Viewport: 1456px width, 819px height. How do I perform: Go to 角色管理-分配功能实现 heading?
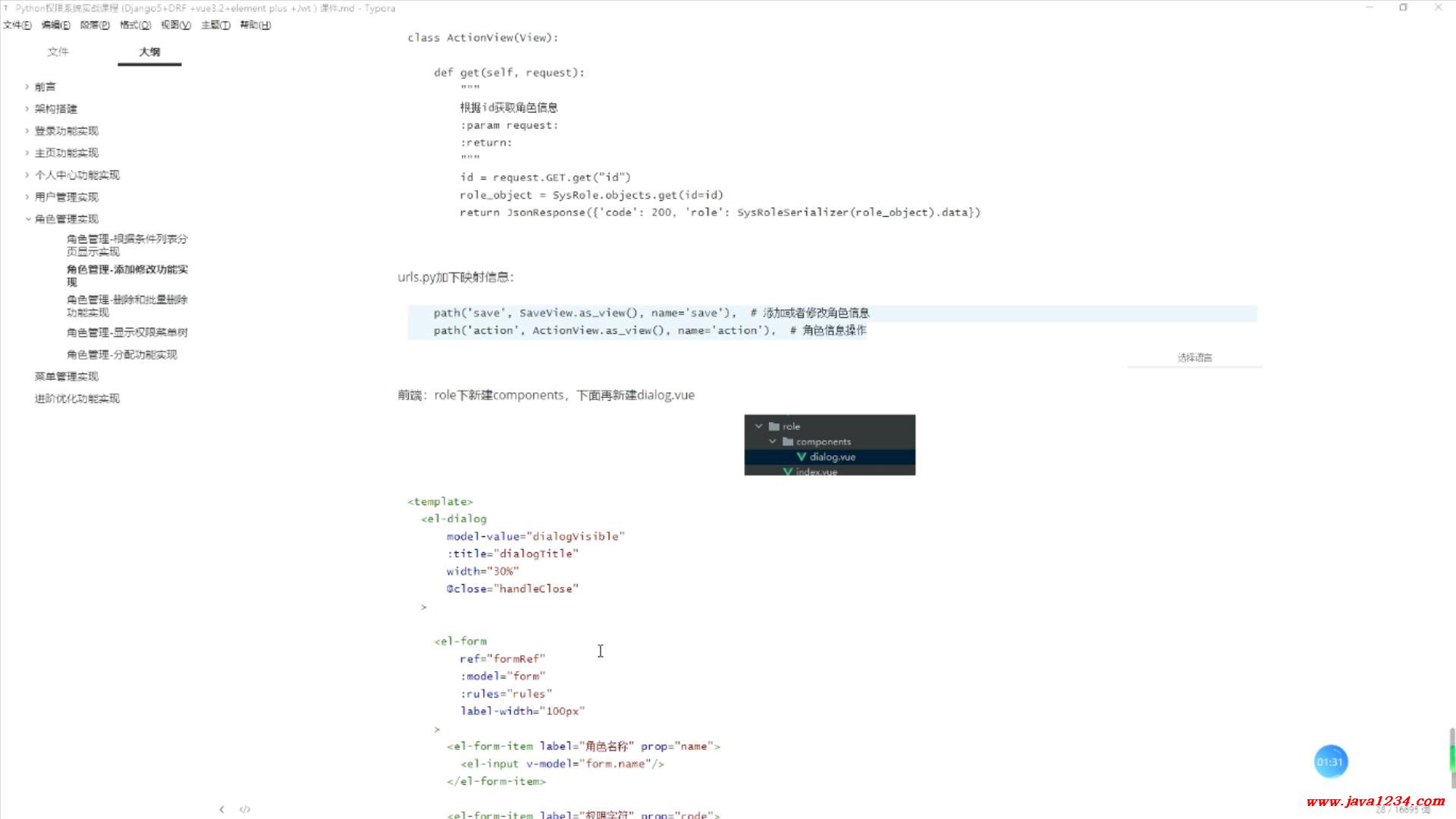click(121, 355)
